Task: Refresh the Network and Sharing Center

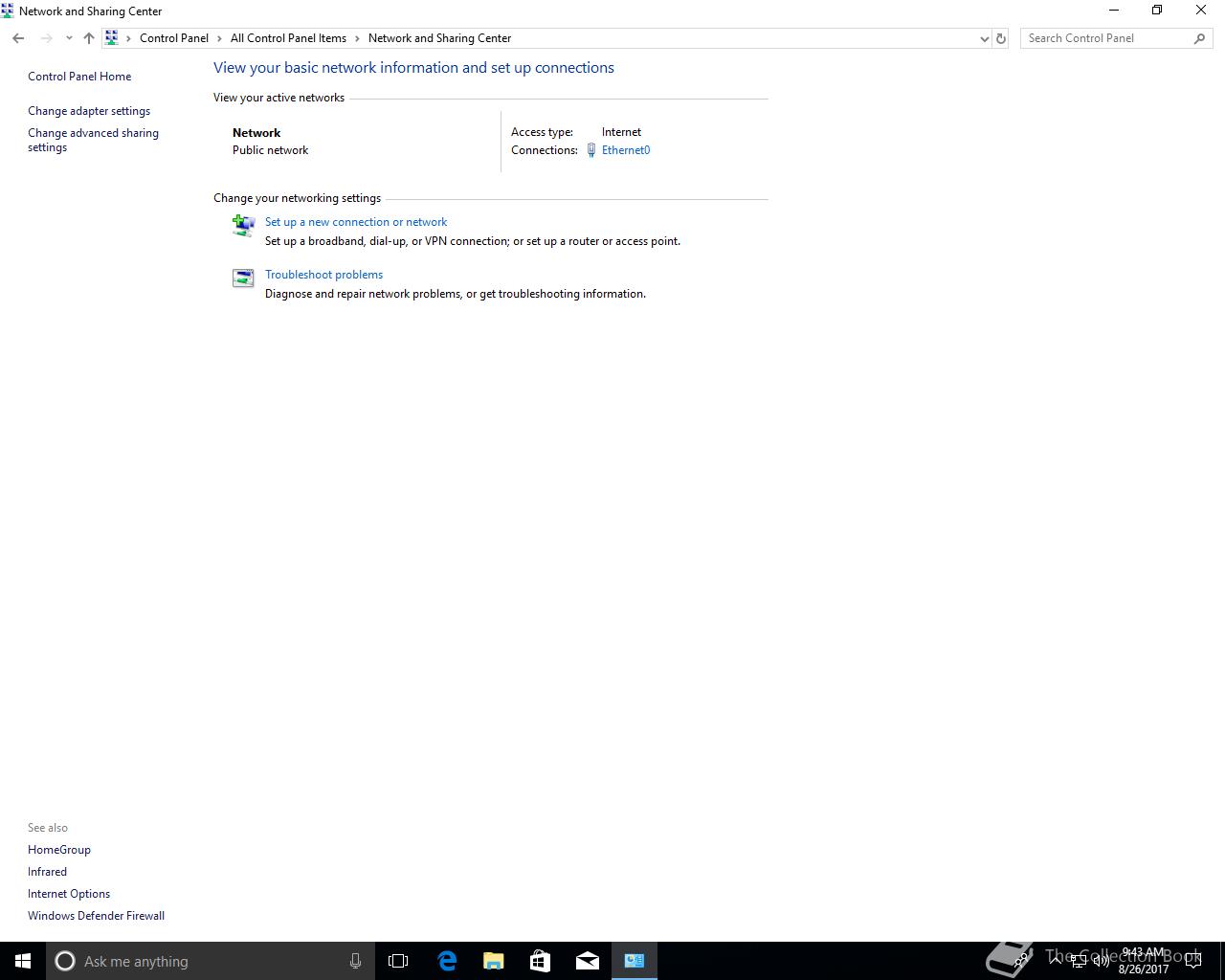Action: click(1001, 38)
